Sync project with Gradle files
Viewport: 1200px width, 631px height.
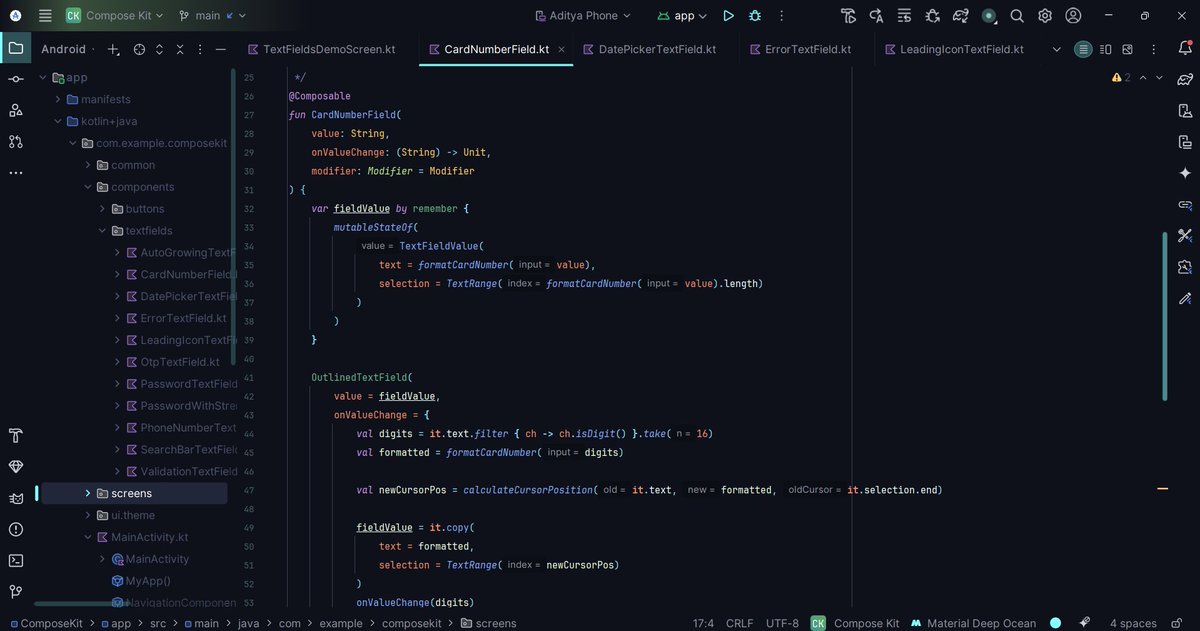[x=961, y=16]
